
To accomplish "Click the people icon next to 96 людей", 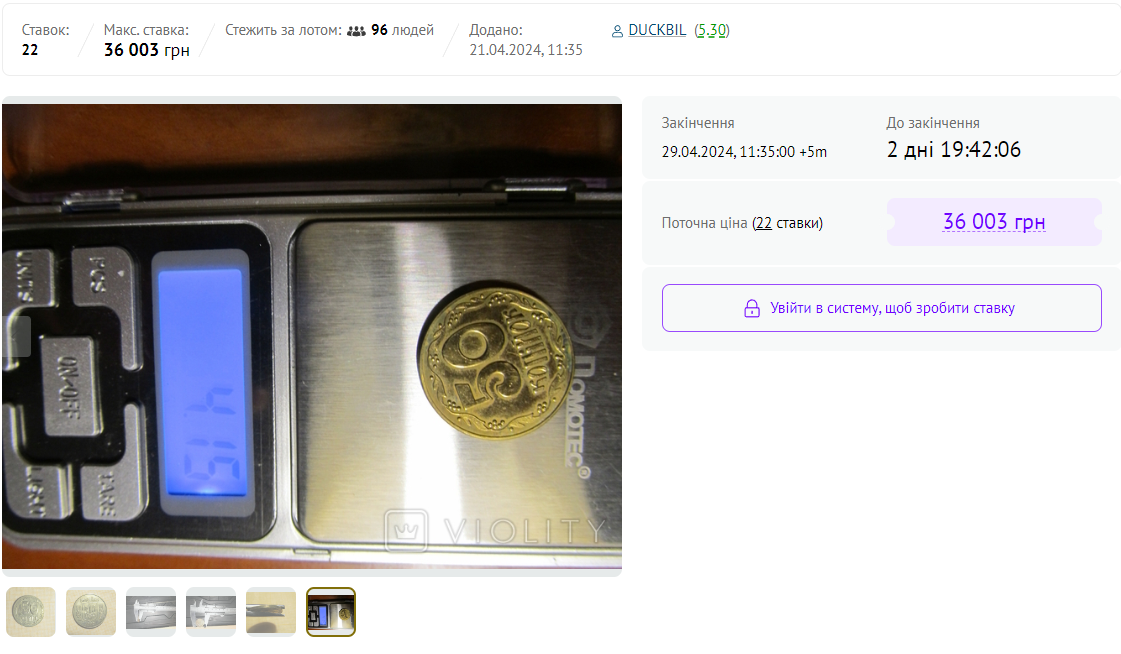I will [356, 31].
